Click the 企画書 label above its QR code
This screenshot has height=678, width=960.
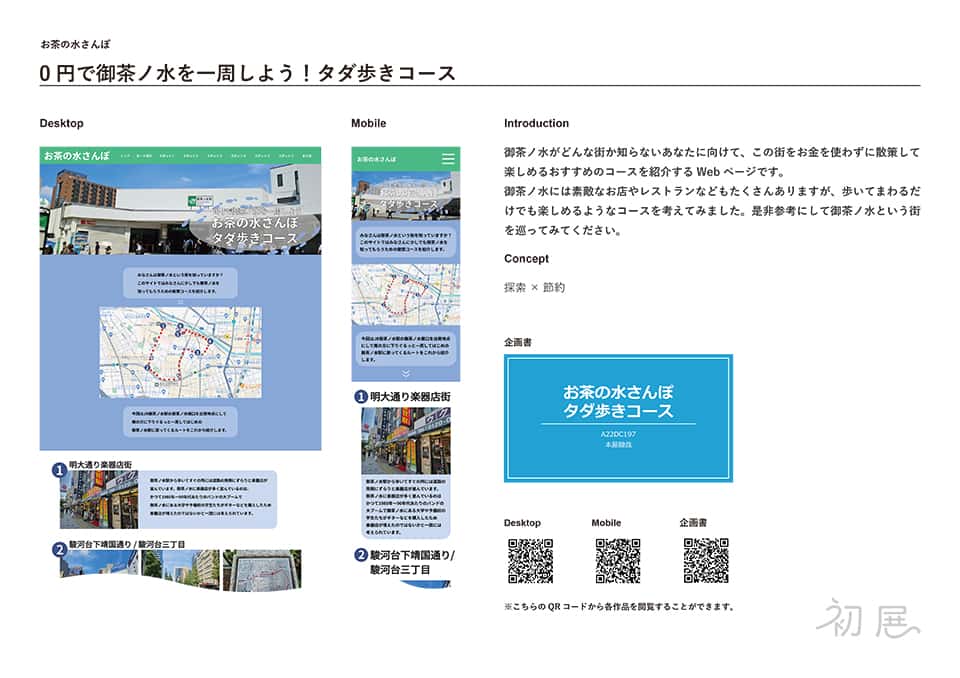pyautogui.click(x=693, y=522)
